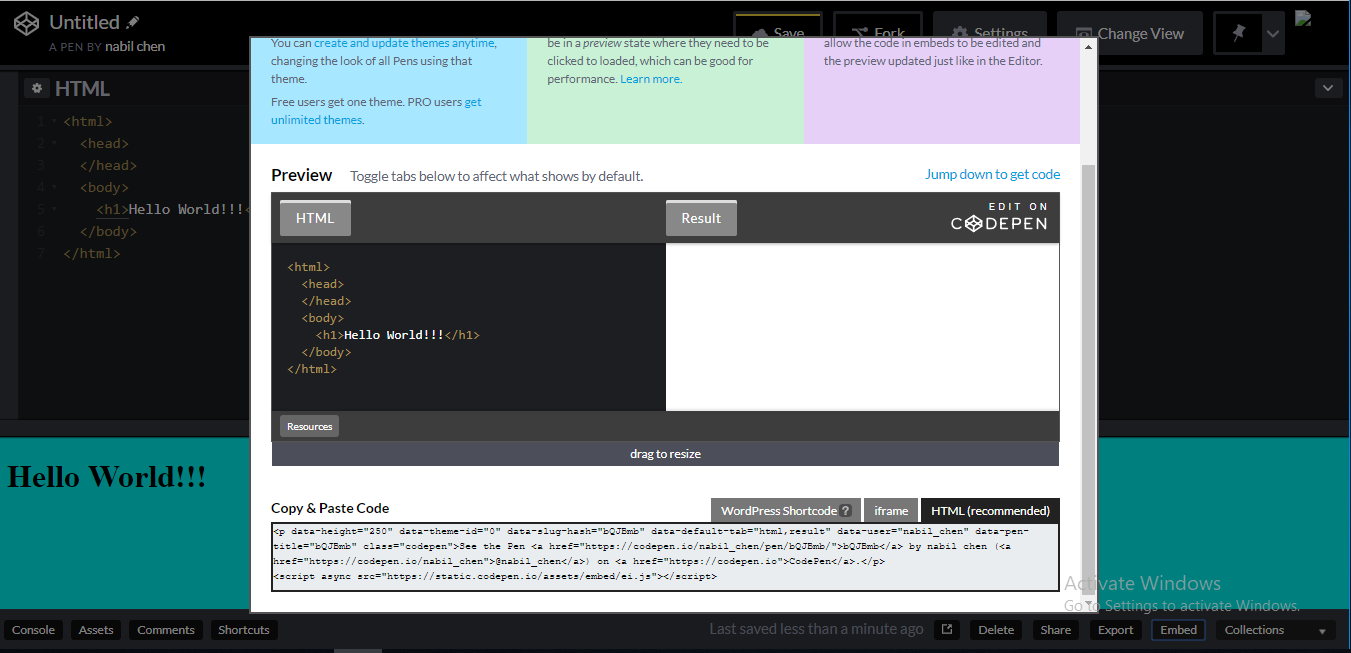1351x653 pixels.
Task: Click the pin pen icon in the header
Action: [x=1237, y=32]
